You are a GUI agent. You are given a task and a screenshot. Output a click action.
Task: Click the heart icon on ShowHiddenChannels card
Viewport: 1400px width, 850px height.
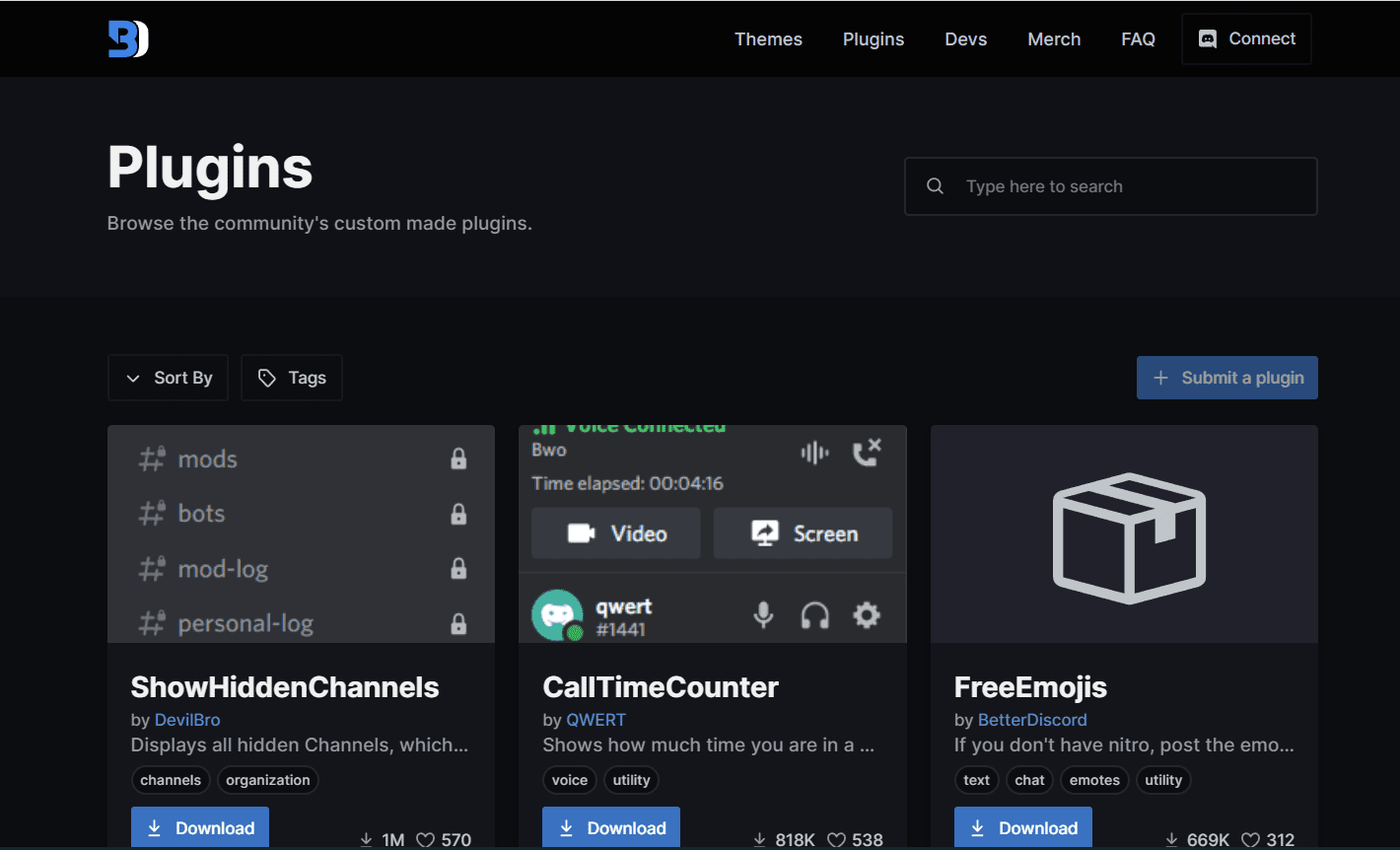(426, 839)
